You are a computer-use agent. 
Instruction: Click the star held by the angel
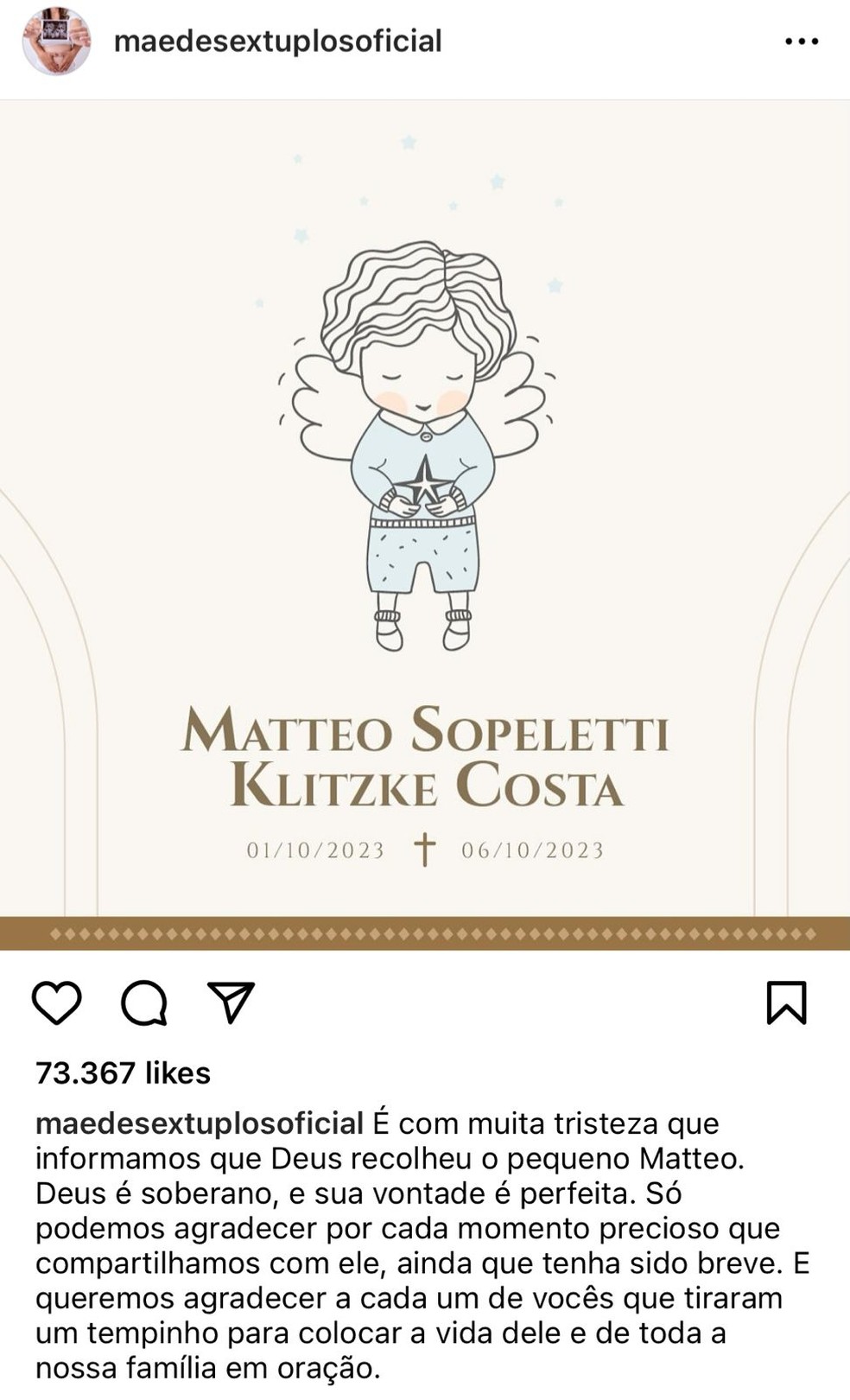[423, 484]
